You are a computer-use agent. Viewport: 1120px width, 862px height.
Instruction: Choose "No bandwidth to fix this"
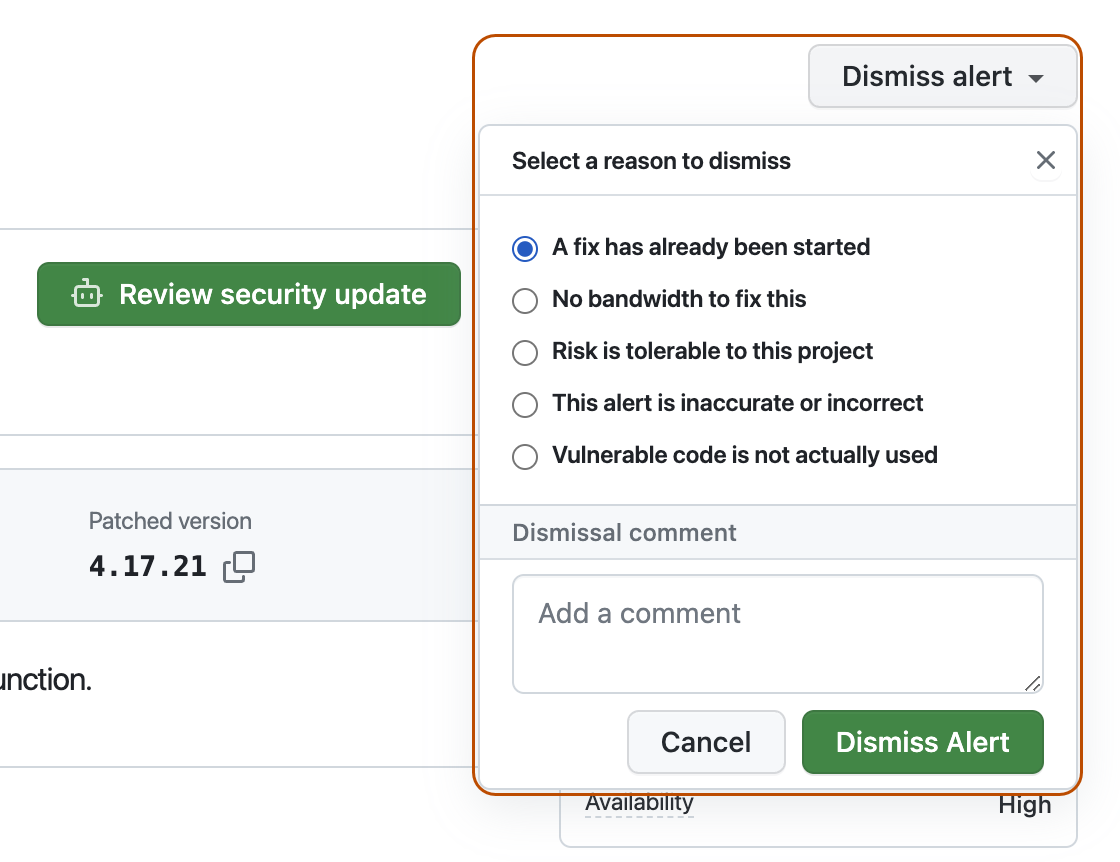[x=525, y=300]
